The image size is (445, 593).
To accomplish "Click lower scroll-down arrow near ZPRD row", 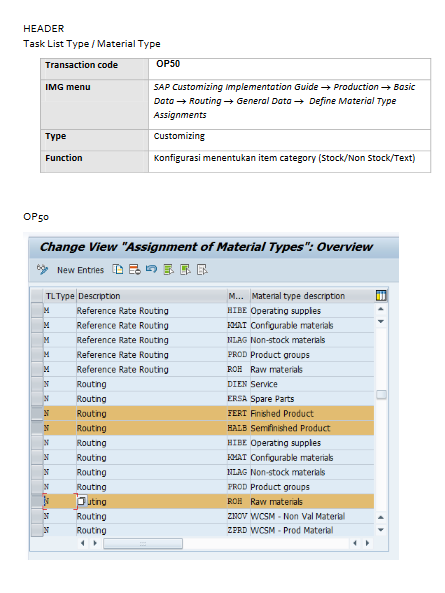I will click(381, 530).
